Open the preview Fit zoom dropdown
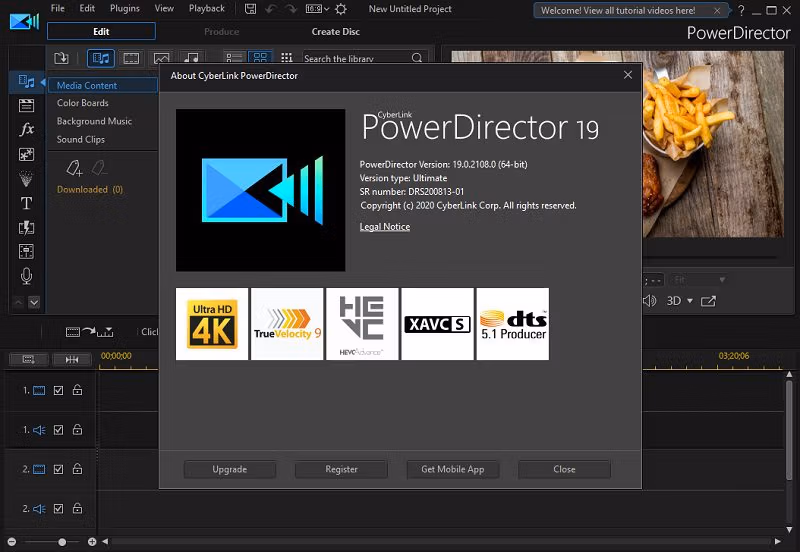The width and height of the screenshot is (800, 552). [698, 280]
